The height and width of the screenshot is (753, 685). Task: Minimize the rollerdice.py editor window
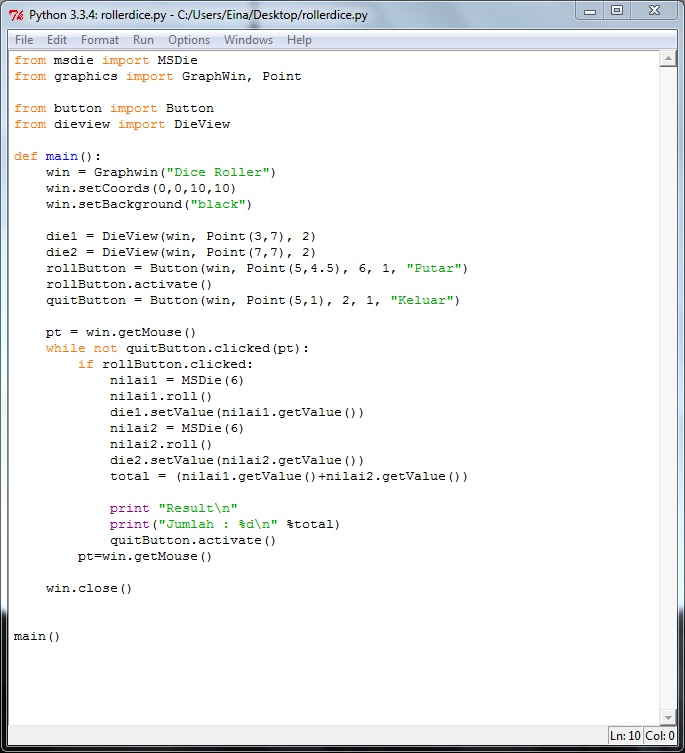(592, 11)
